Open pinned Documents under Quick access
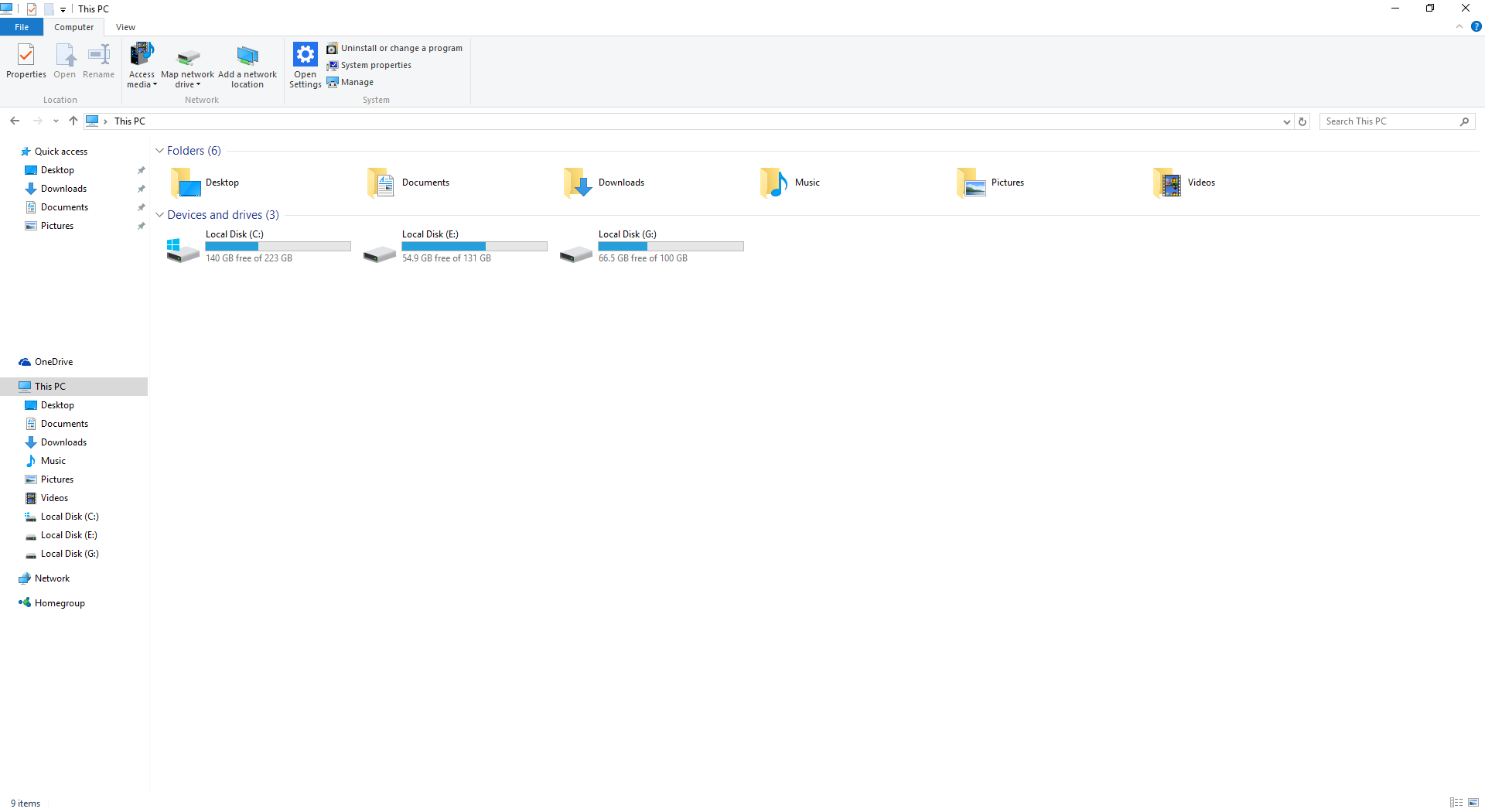Screen dimensions: 1485x812 click(64, 207)
